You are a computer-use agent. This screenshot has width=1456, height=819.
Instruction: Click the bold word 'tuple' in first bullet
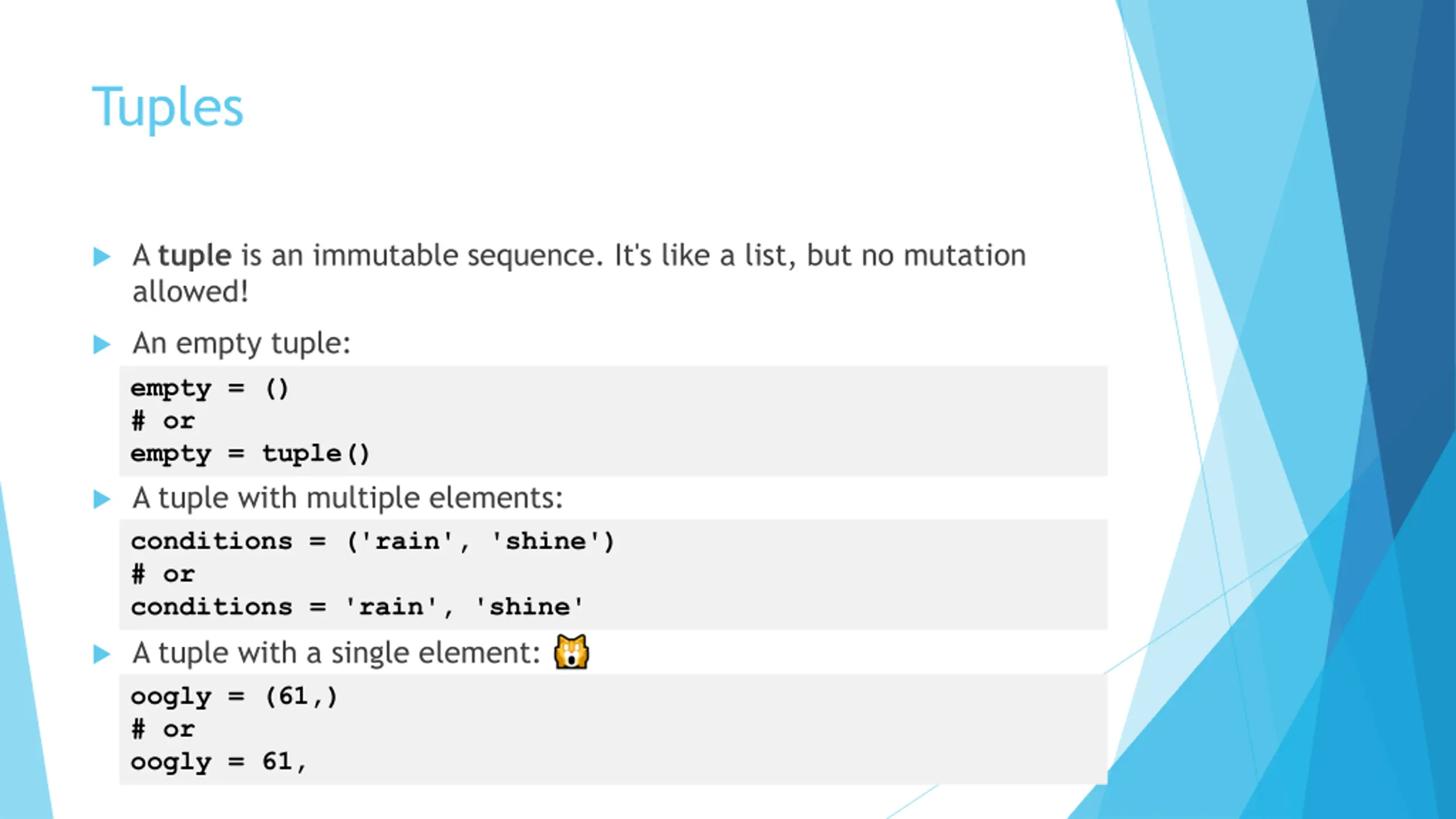[x=195, y=256]
